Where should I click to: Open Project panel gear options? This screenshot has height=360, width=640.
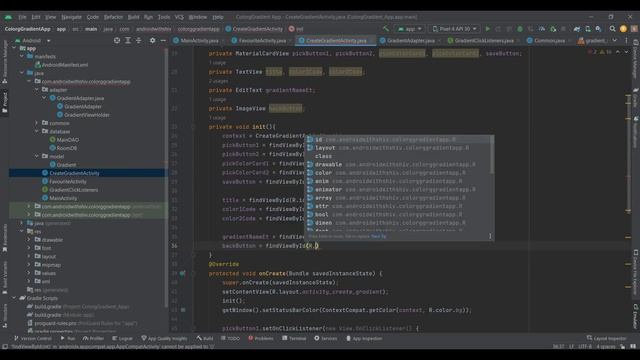pos(152,40)
